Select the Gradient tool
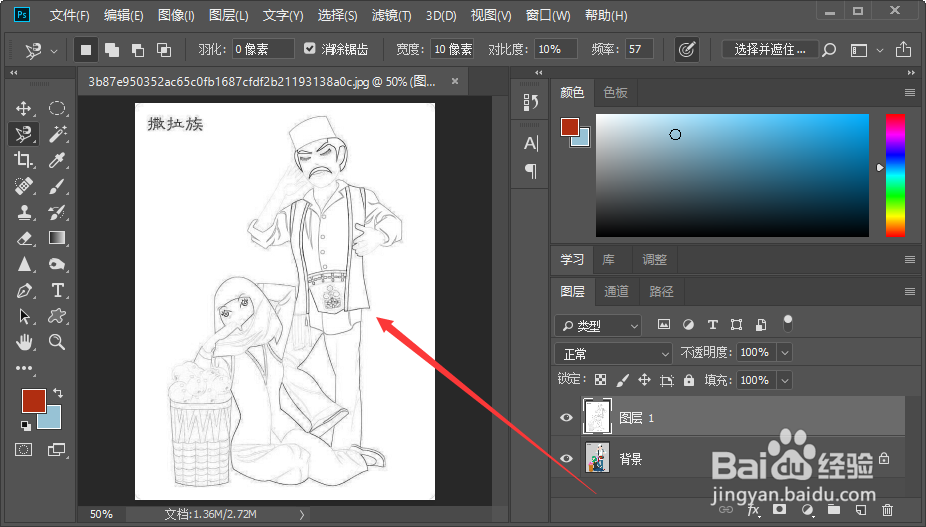 57,238
